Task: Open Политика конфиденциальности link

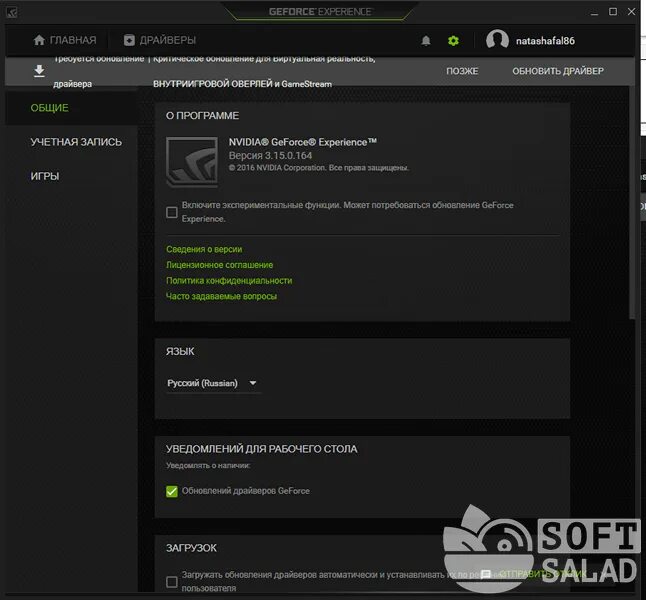Action: coord(229,280)
